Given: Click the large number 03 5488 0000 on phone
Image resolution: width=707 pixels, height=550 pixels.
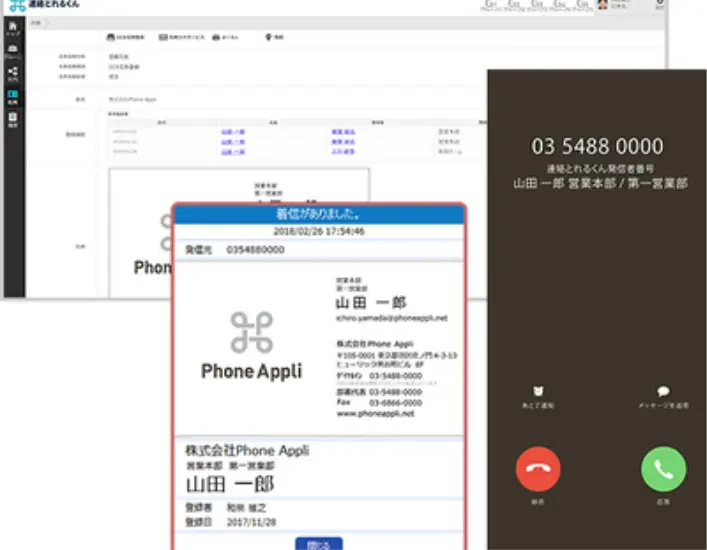Looking at the screenshot, I should (x=597, y=146).
